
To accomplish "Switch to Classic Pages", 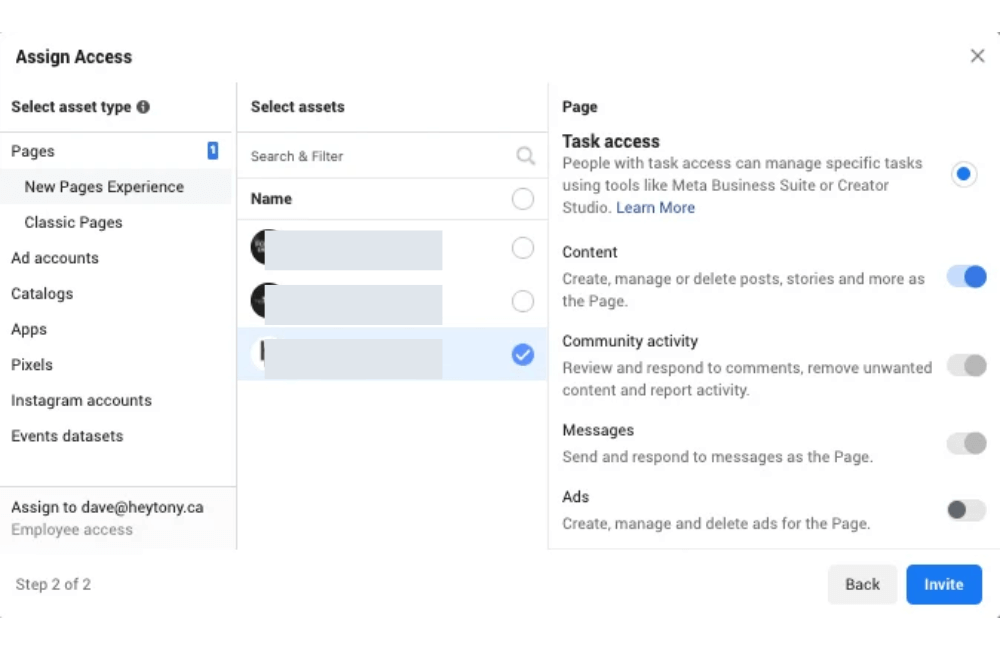I will click(x=74, y=222).
